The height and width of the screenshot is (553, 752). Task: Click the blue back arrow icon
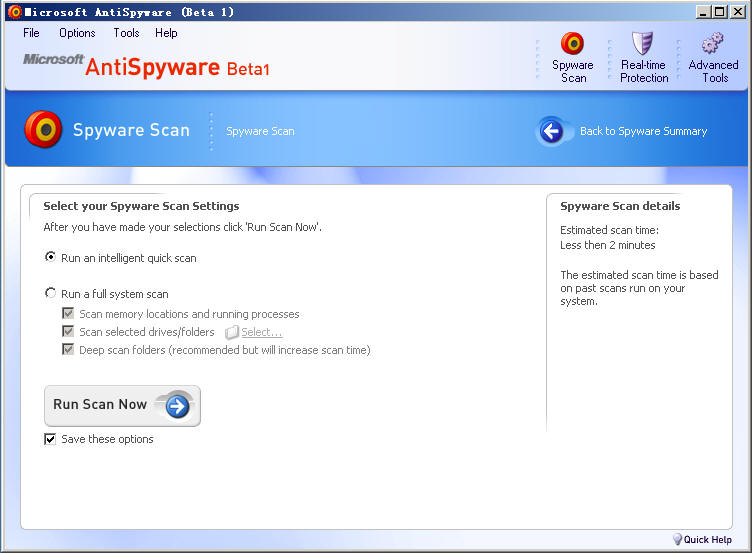coord(552,131)
